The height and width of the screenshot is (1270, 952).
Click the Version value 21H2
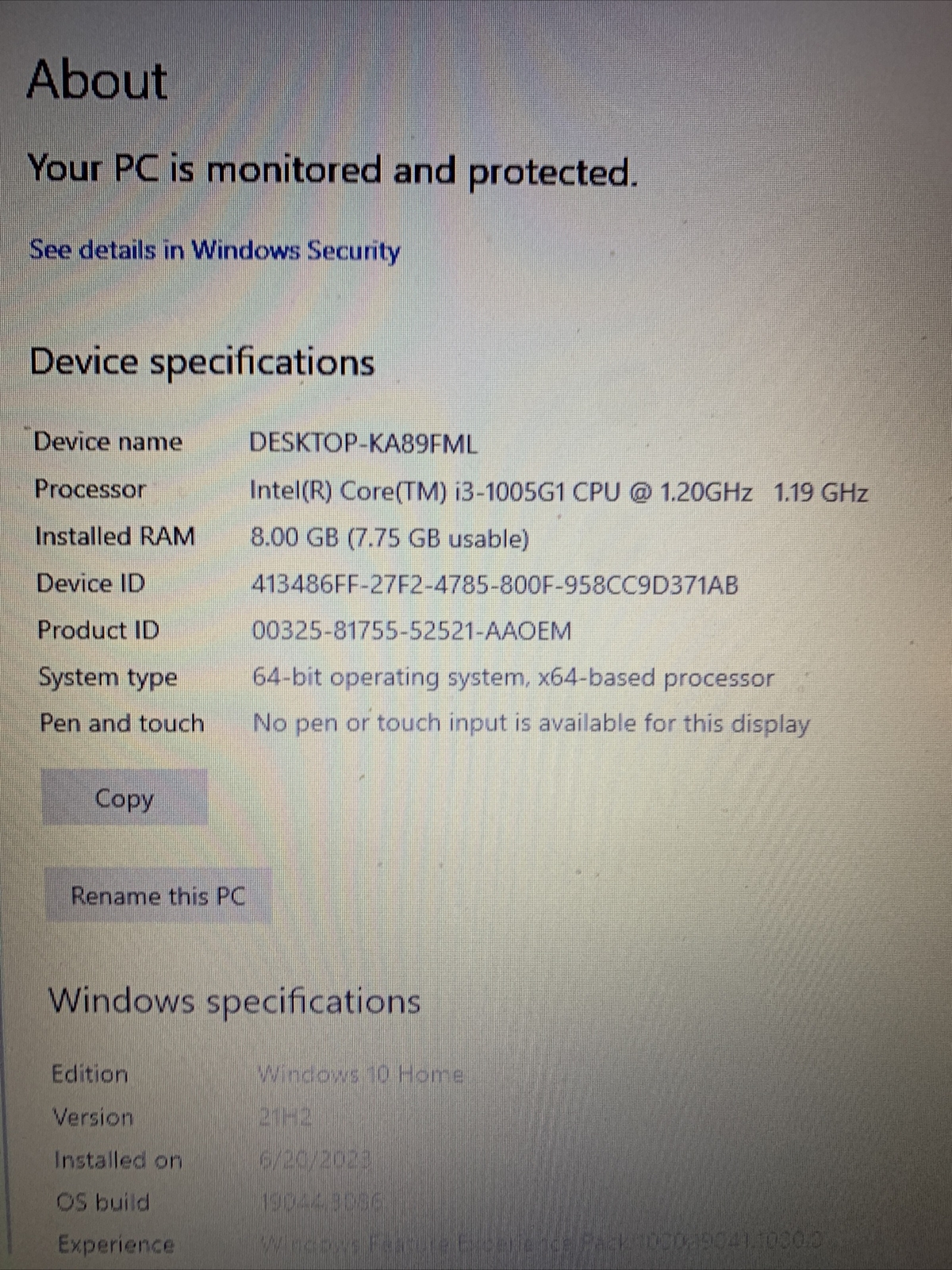[285, 1118]
